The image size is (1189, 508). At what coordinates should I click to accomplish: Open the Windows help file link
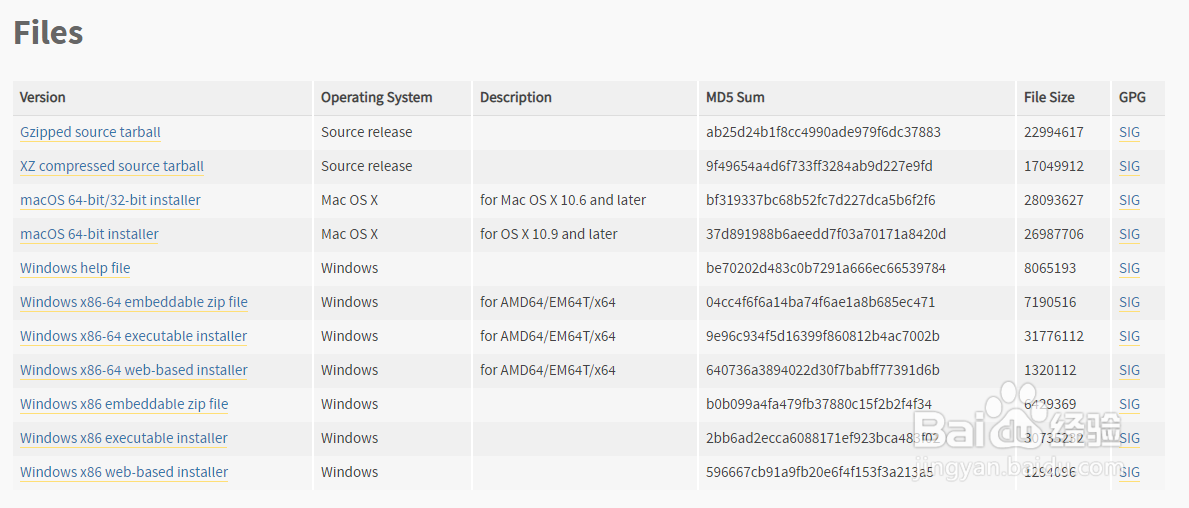(x=75, y=268)
